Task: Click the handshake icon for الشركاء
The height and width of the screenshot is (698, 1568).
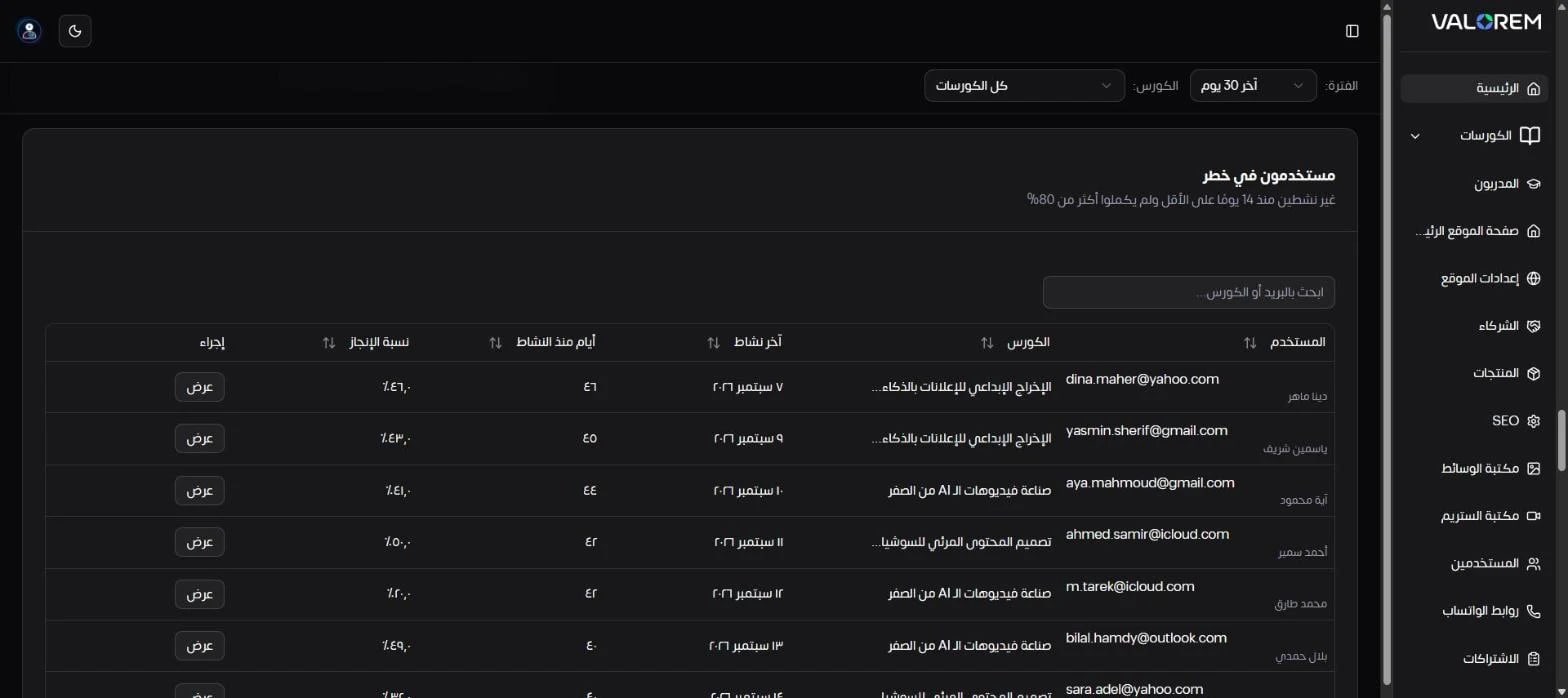Action: click(1534, 326)
